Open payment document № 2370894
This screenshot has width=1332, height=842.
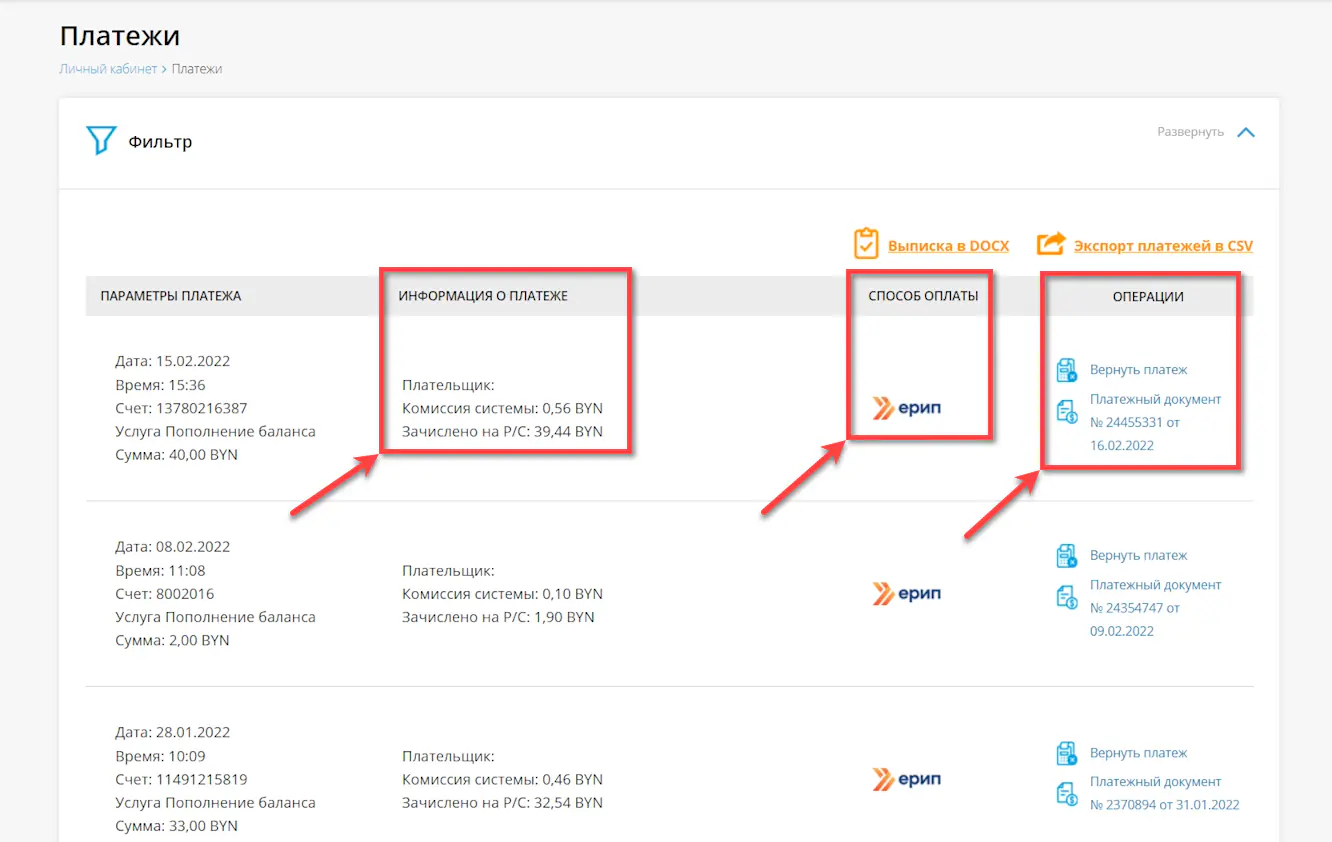(1164, 805)
